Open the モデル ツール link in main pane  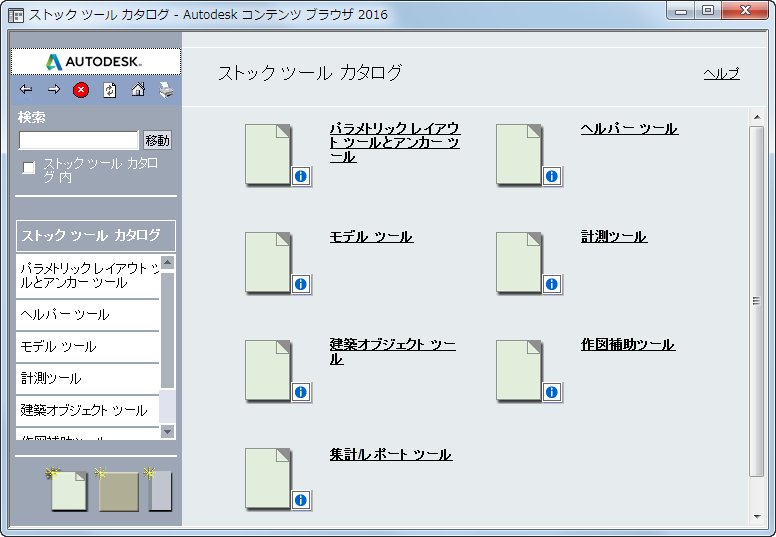coord(371,237)
